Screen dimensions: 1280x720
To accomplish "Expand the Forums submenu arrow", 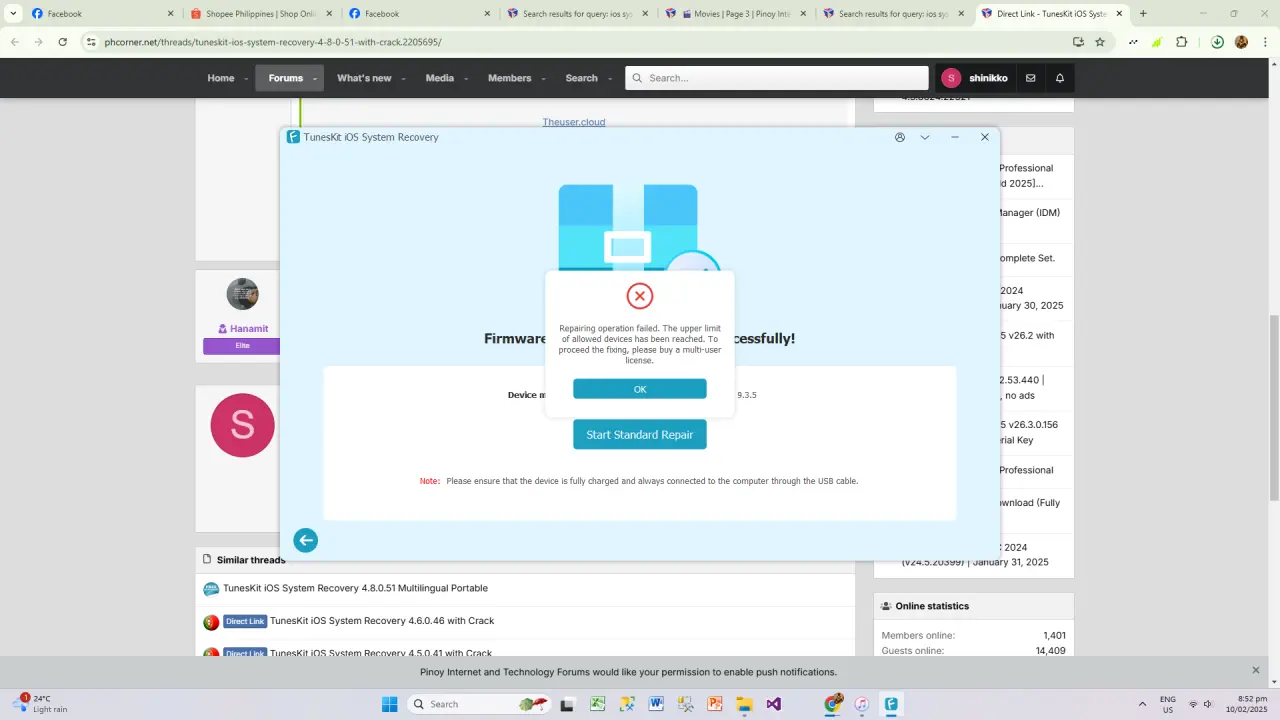I will click(x=315, y=79).
